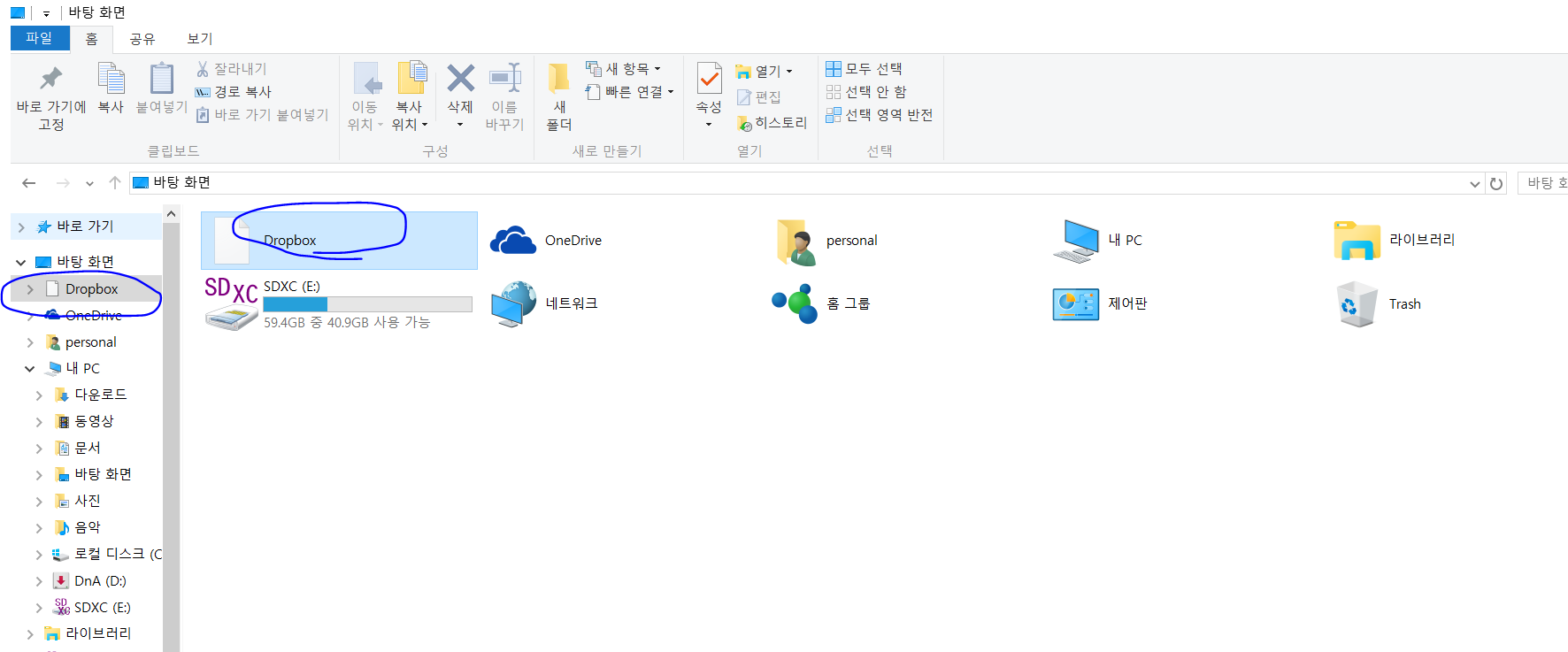Collapse 내 PC tree node
Image resolution: width=1568 pixels, height=652 pixels.
(30, 369)
